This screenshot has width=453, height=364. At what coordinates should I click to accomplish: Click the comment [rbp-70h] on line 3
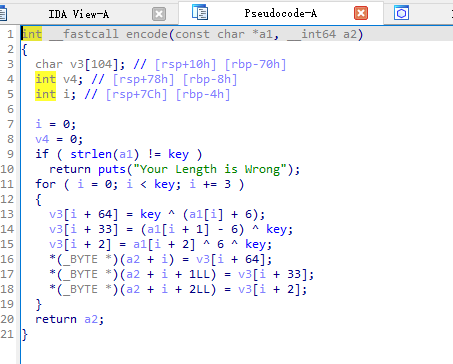click(255, 64)
